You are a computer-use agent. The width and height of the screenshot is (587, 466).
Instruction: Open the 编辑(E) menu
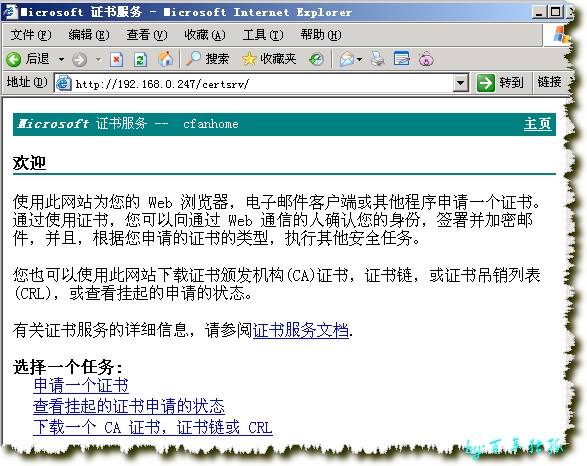(x=89, y=35)
